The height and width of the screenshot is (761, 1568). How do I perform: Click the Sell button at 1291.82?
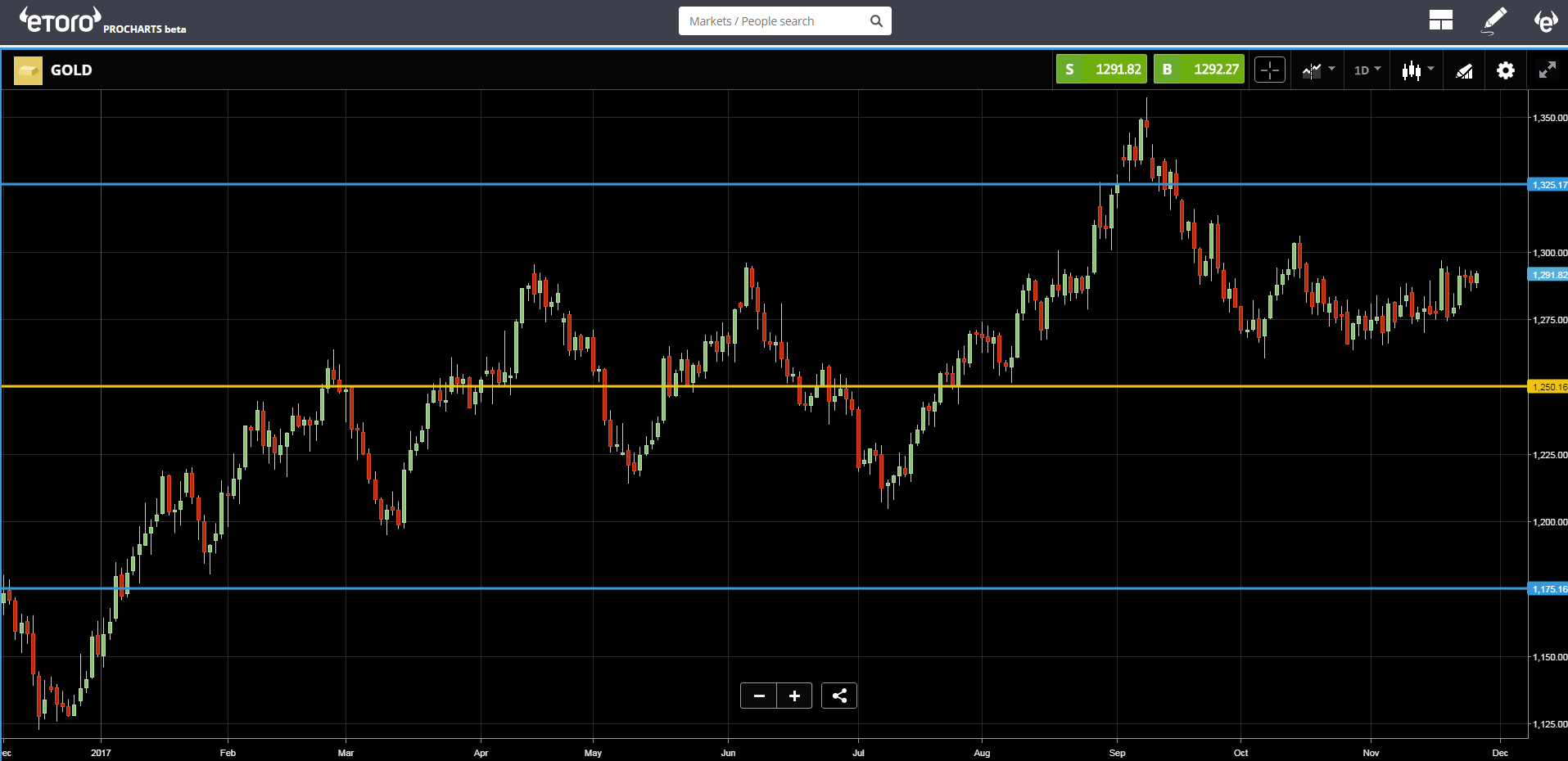[1102, 70]
